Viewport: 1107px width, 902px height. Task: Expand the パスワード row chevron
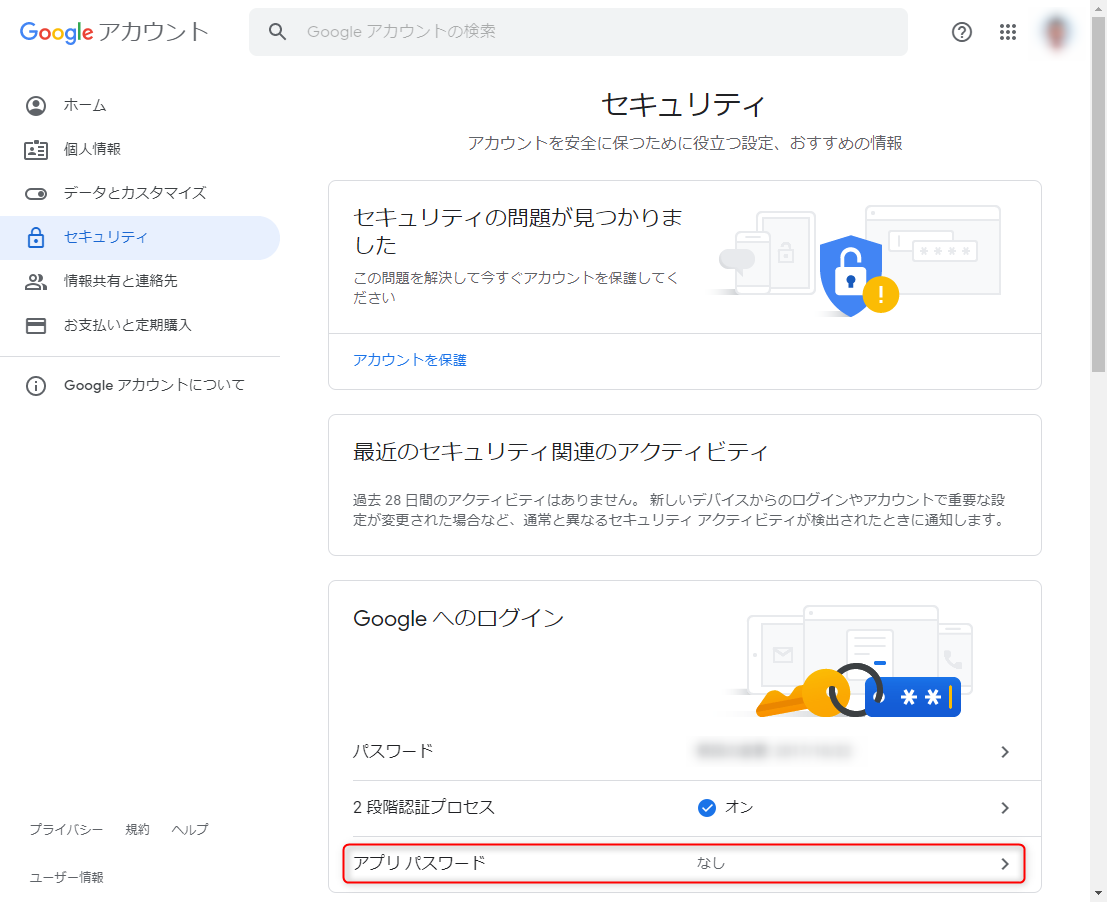pos(1005,752)
